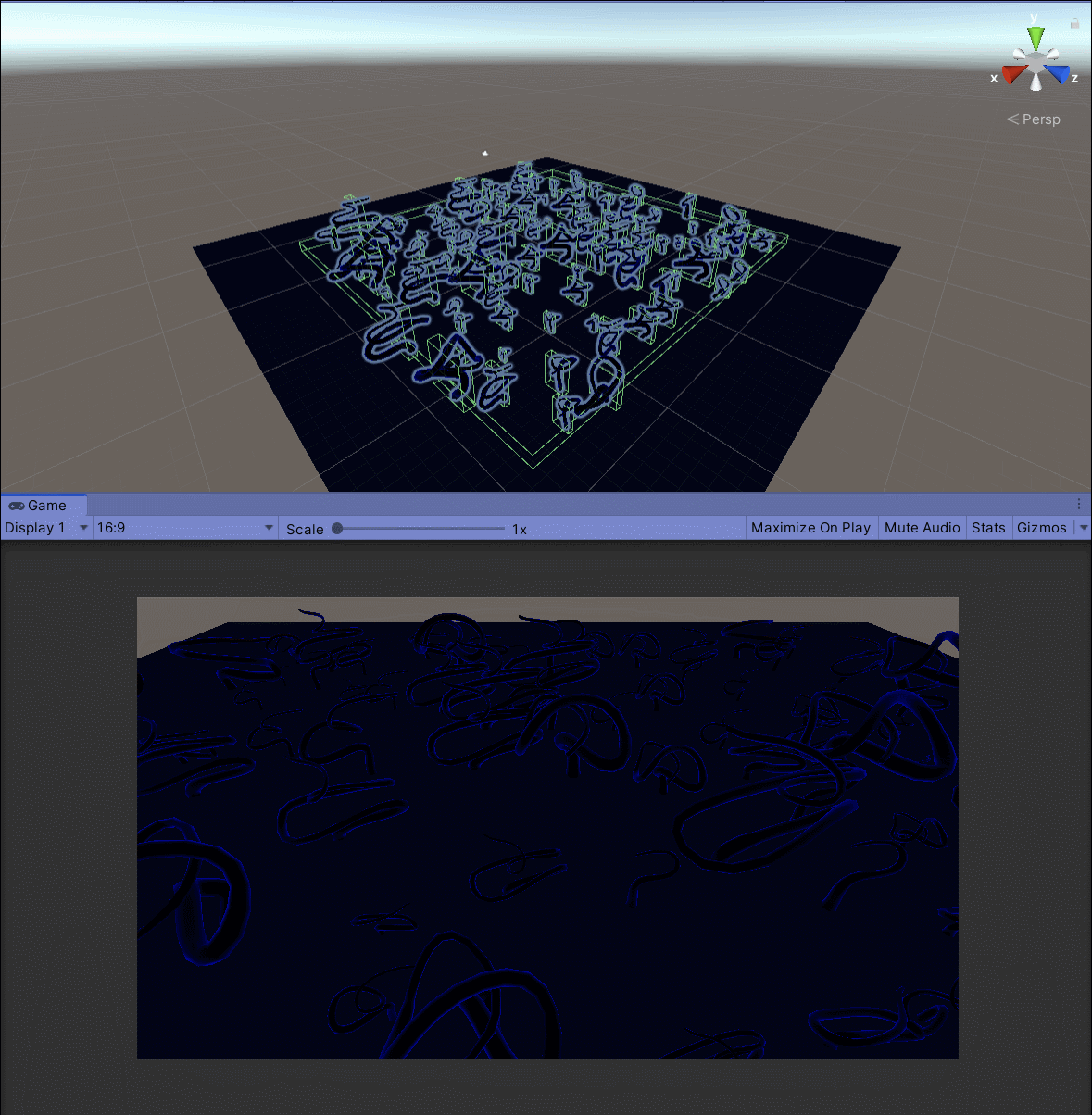Image resolution: width=1092 pixels, height=1115 pixels.
Task: Expand the Gizmos dropdown arrow
Action: 1084,528
